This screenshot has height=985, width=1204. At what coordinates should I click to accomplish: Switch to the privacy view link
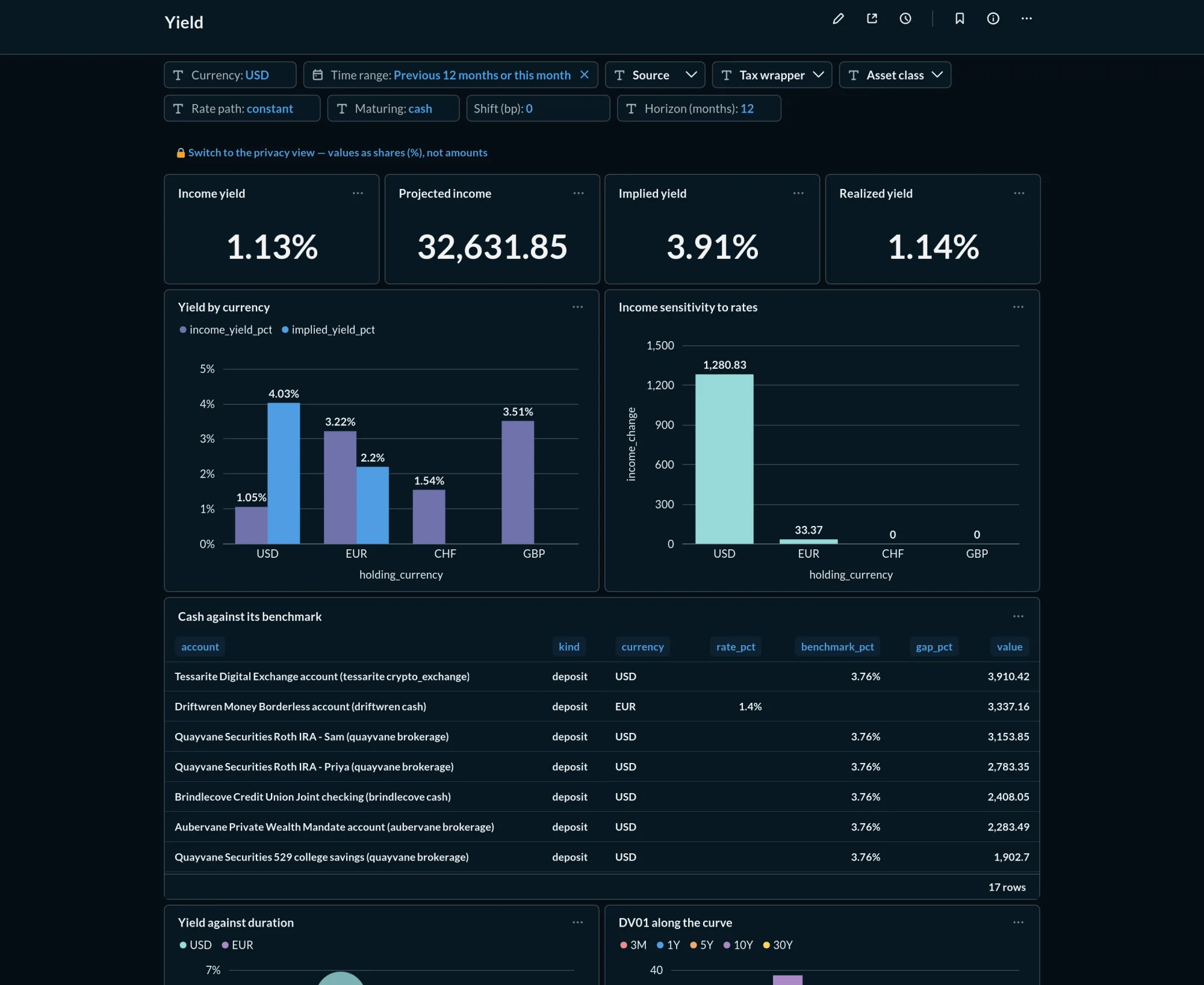coord(338,153)
